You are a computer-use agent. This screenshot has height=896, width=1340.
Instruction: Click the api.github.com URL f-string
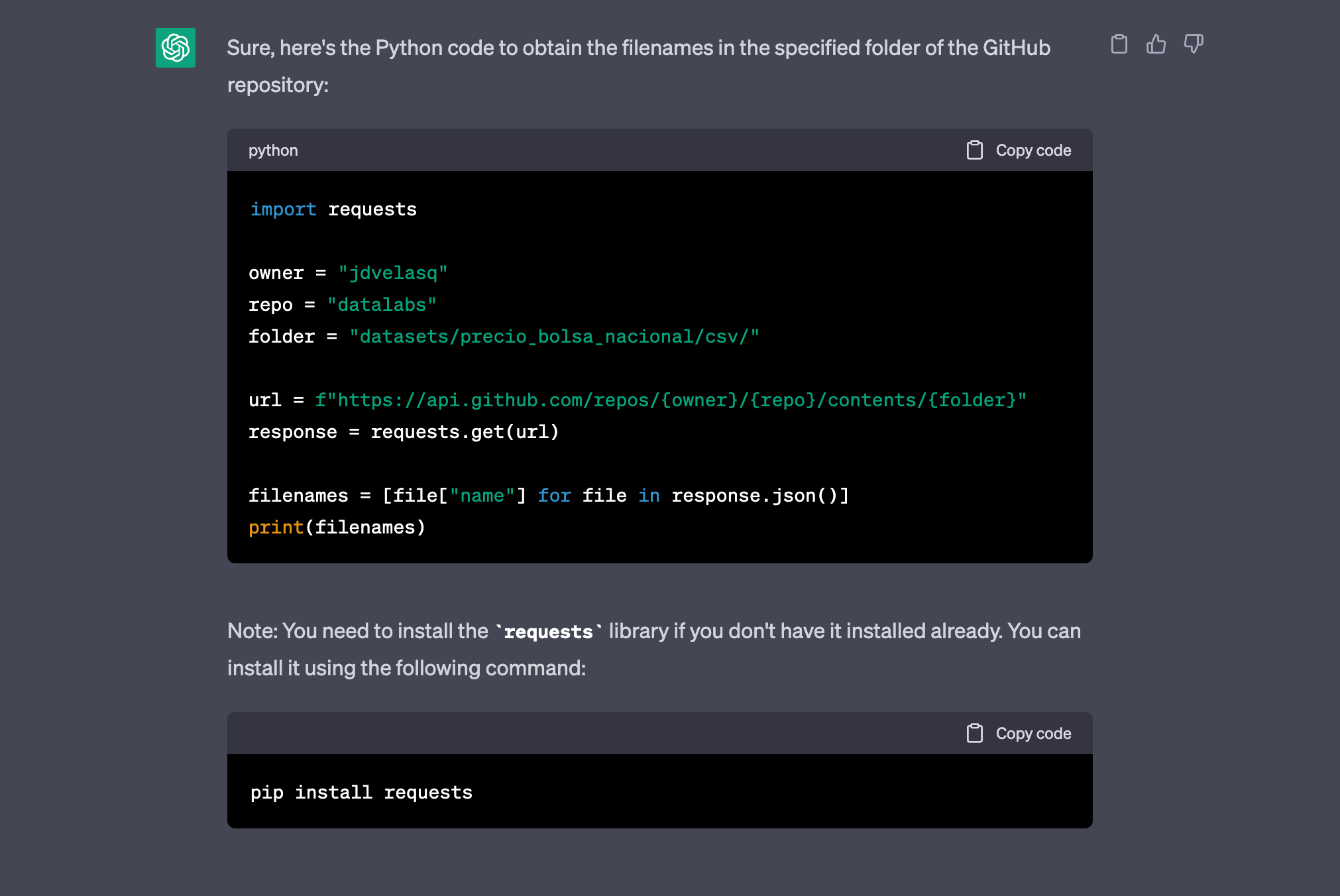(x=671, y=400)
